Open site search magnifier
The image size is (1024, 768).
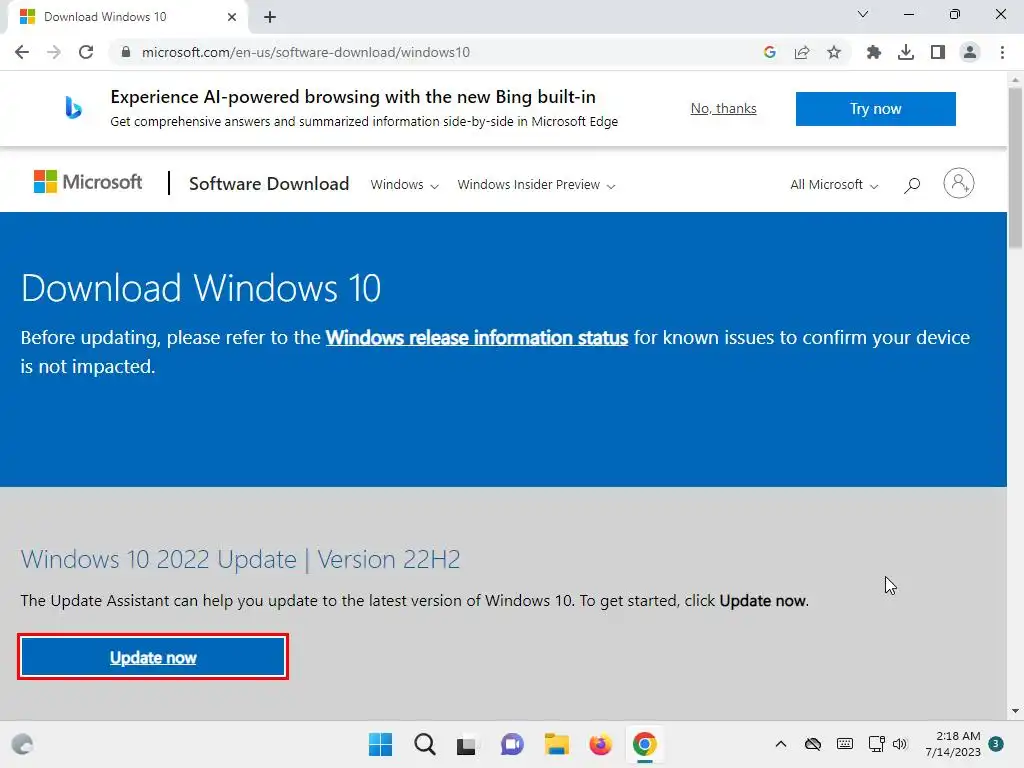912,185
